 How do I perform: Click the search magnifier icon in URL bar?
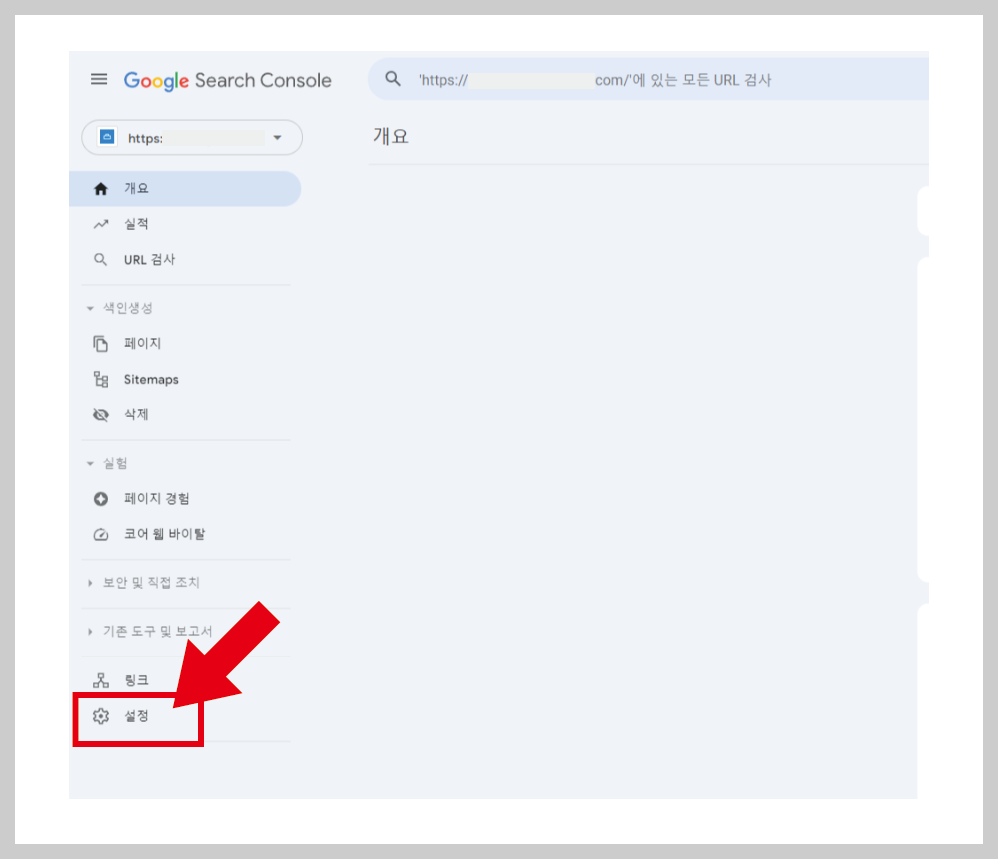pos(393,79)
